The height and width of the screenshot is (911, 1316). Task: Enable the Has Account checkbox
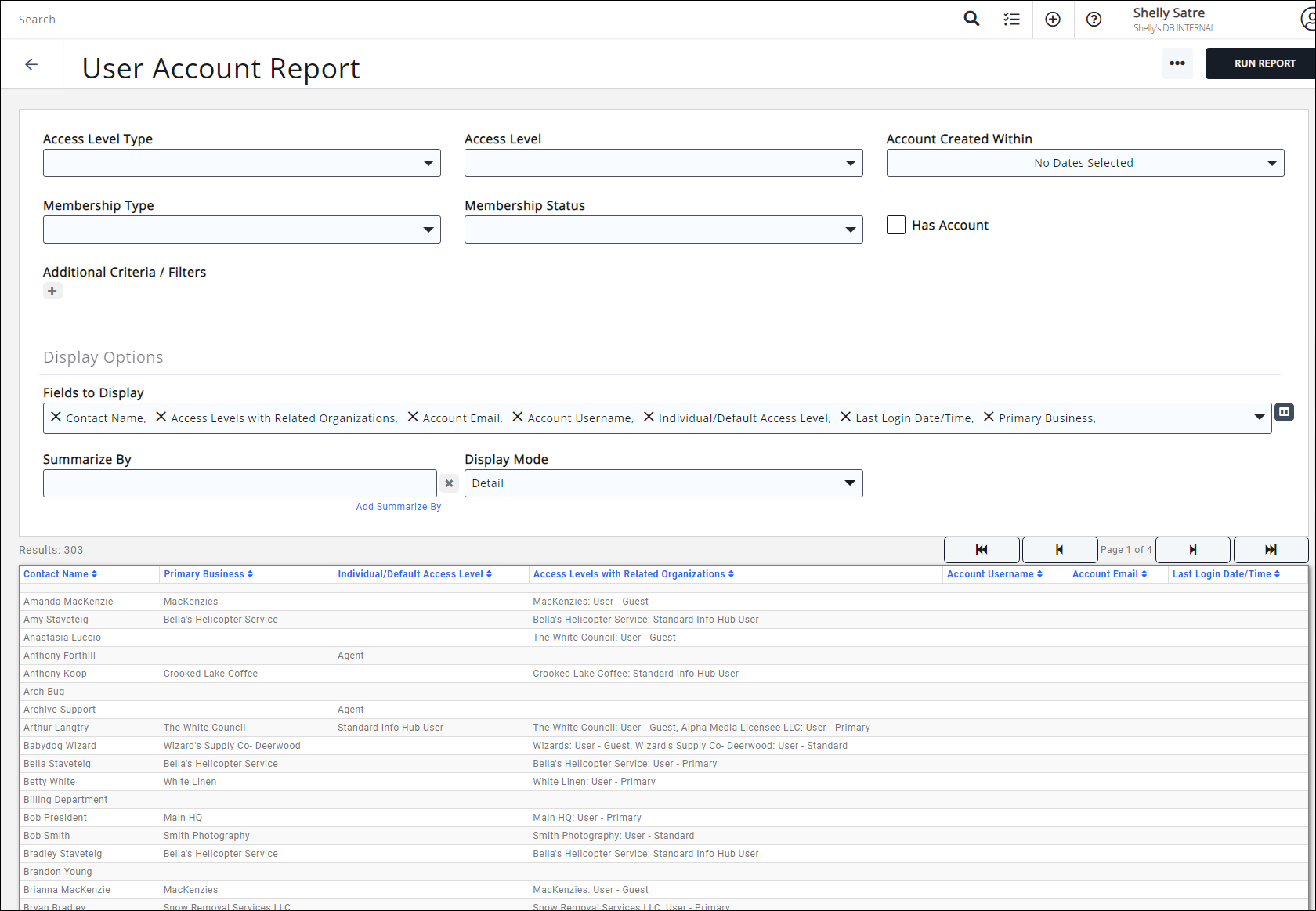click(895, 225)
